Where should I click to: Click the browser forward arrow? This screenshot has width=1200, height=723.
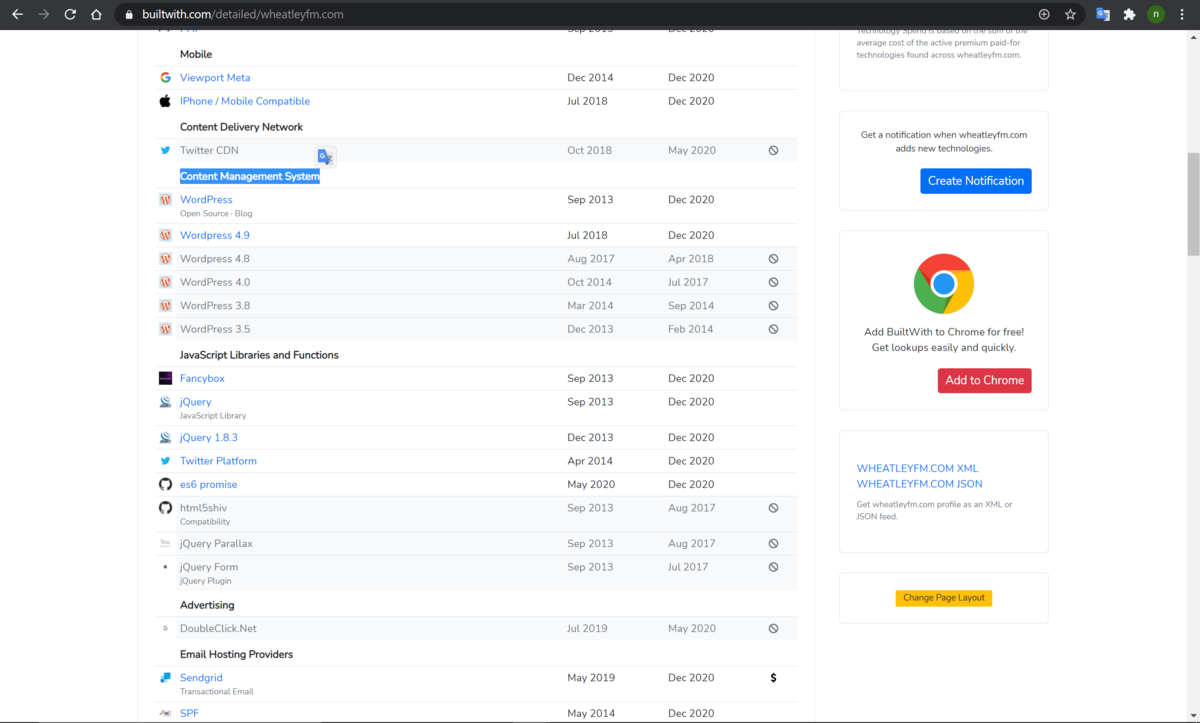point(43,15)
